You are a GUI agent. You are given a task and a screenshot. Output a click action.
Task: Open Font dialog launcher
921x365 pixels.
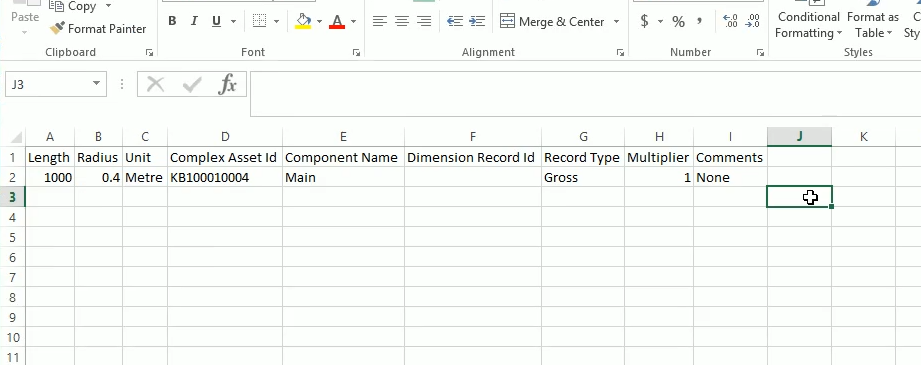point(356,53)
